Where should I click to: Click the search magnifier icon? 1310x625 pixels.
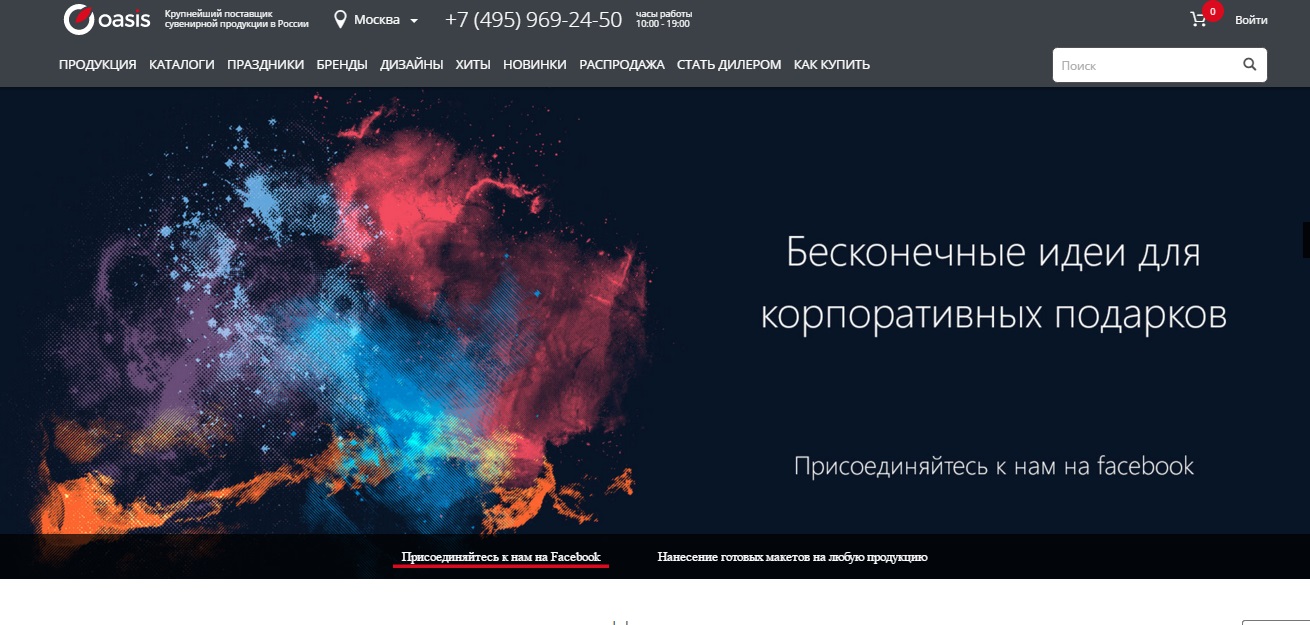[x=1249, y=65]
